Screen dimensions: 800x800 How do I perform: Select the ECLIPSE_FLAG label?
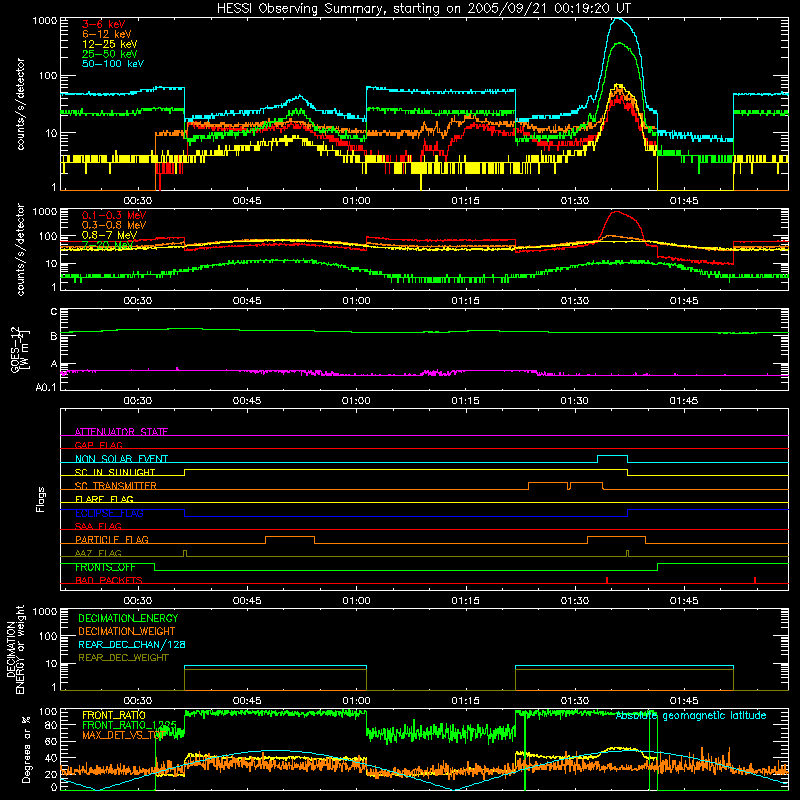coord(109,513)
